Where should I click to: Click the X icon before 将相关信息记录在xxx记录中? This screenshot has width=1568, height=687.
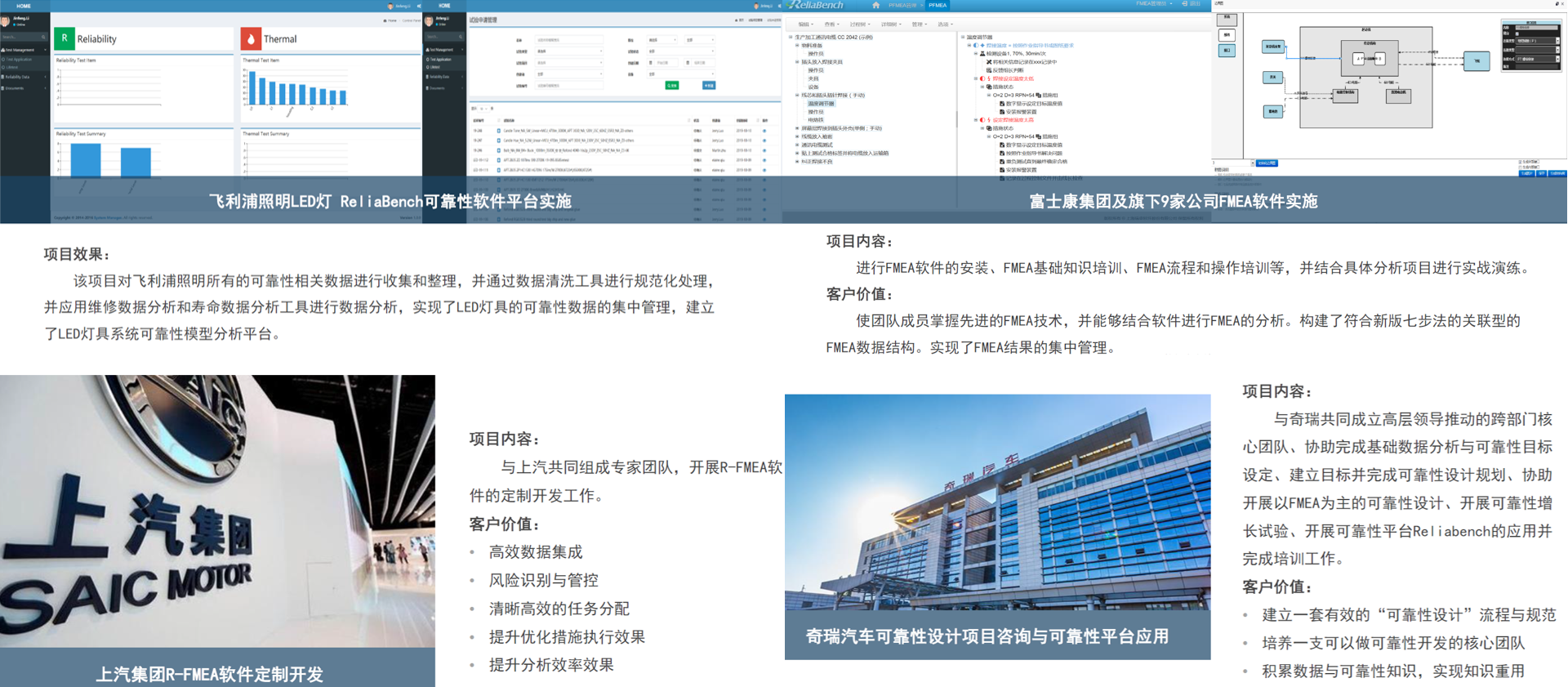pyautogui.click(x=989, y=62)
